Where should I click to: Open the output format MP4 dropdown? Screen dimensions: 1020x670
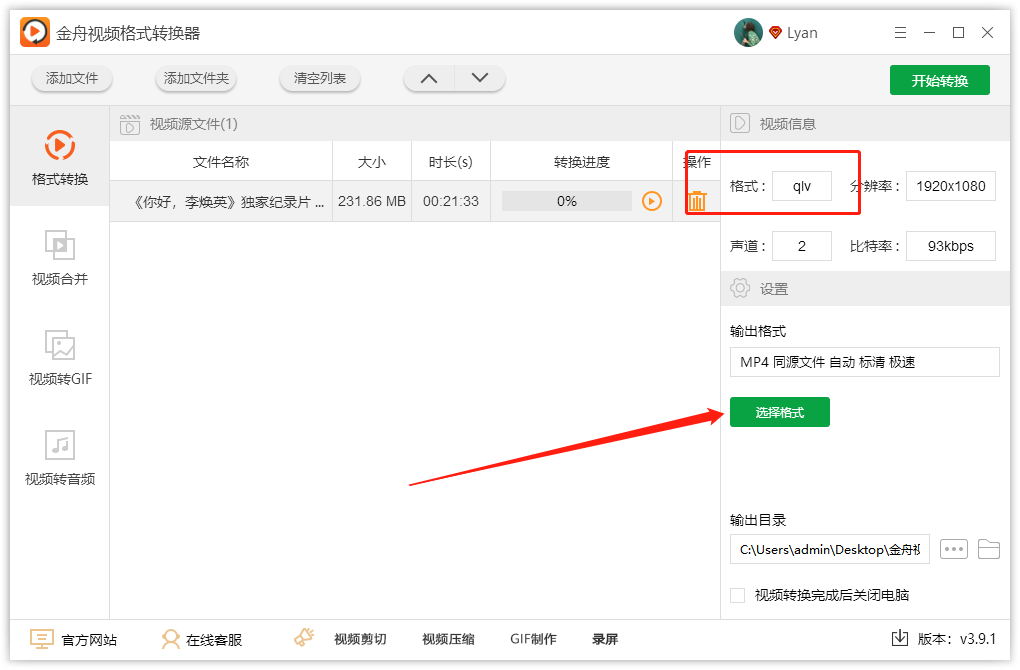[x=864, y=362]
